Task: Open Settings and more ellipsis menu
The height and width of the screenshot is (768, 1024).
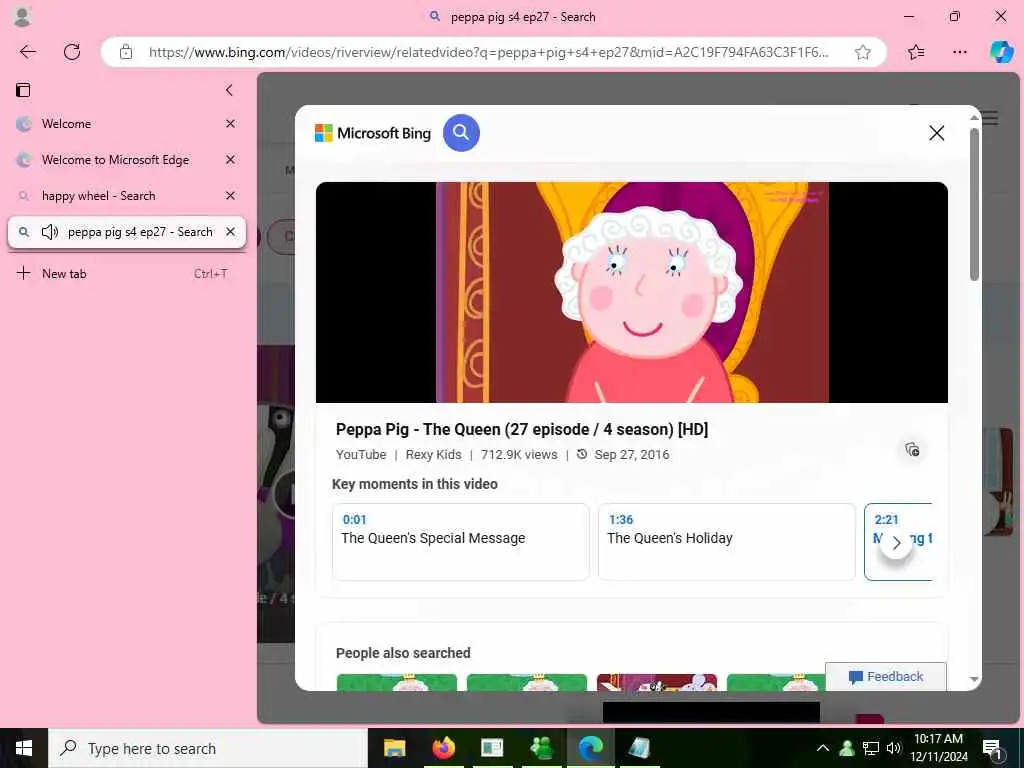Action: click(959, 52)
